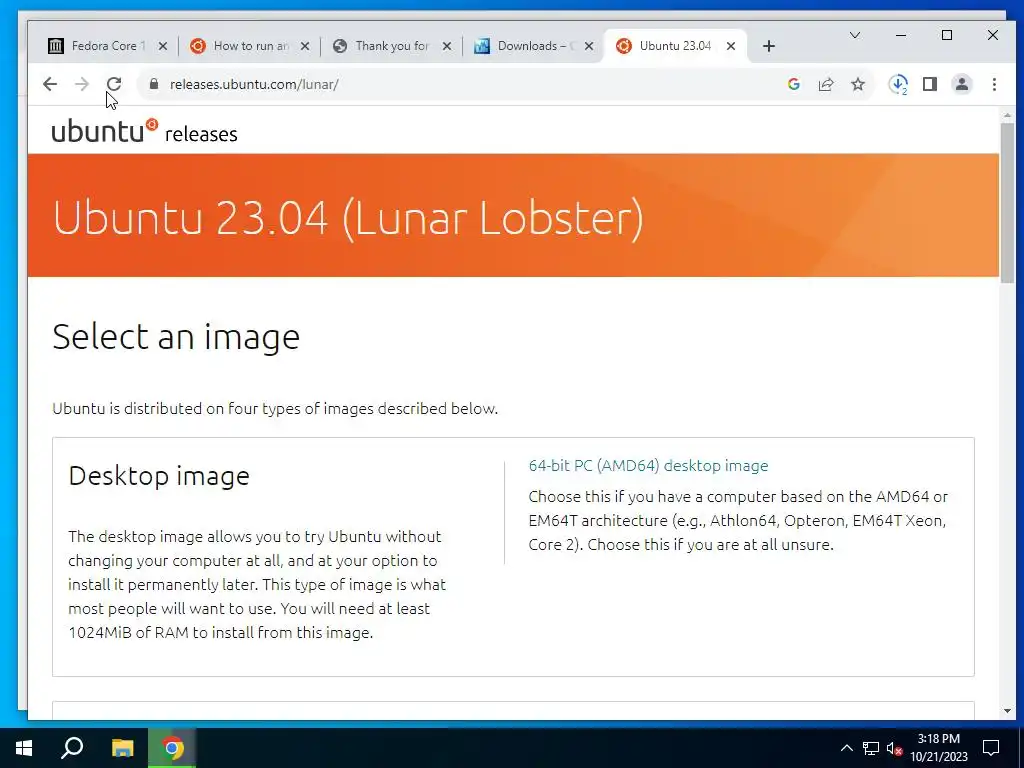Go back to the previous page
Viewport: 1024px width, 768px height.
click(50, 84)
